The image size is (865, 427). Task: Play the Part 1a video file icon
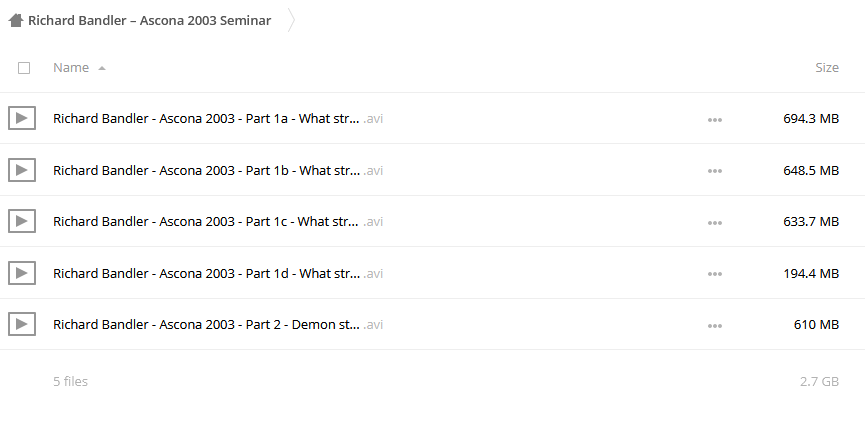coord(22,118)
